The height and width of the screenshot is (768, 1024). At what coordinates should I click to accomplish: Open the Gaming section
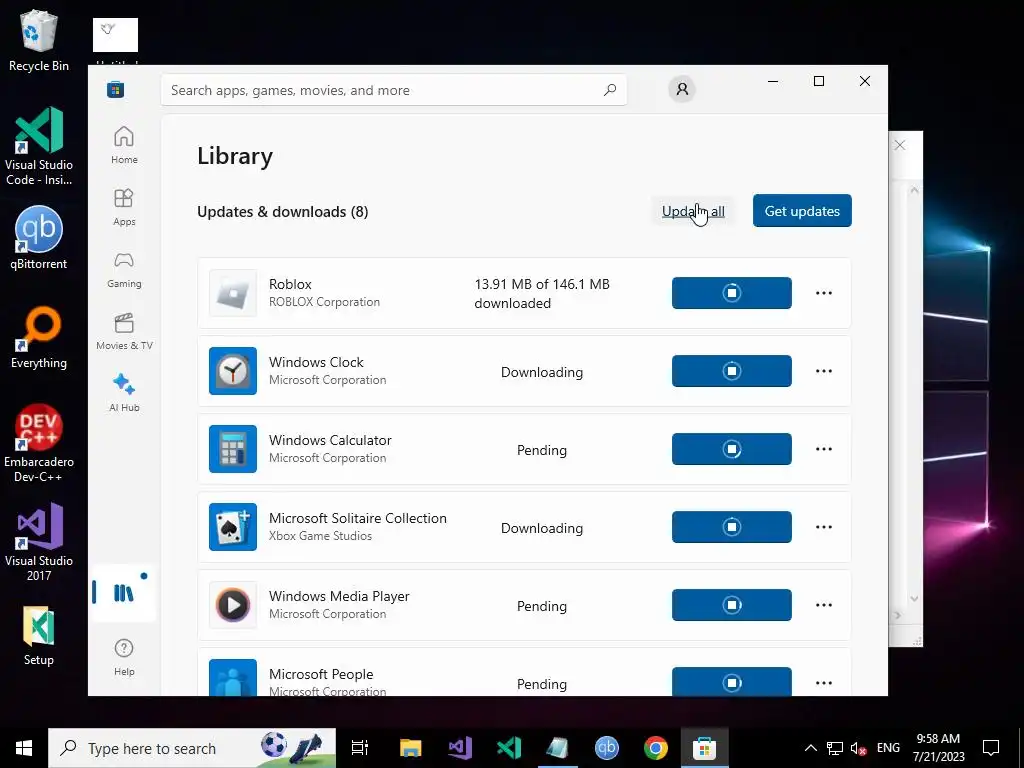pos(124,269)
